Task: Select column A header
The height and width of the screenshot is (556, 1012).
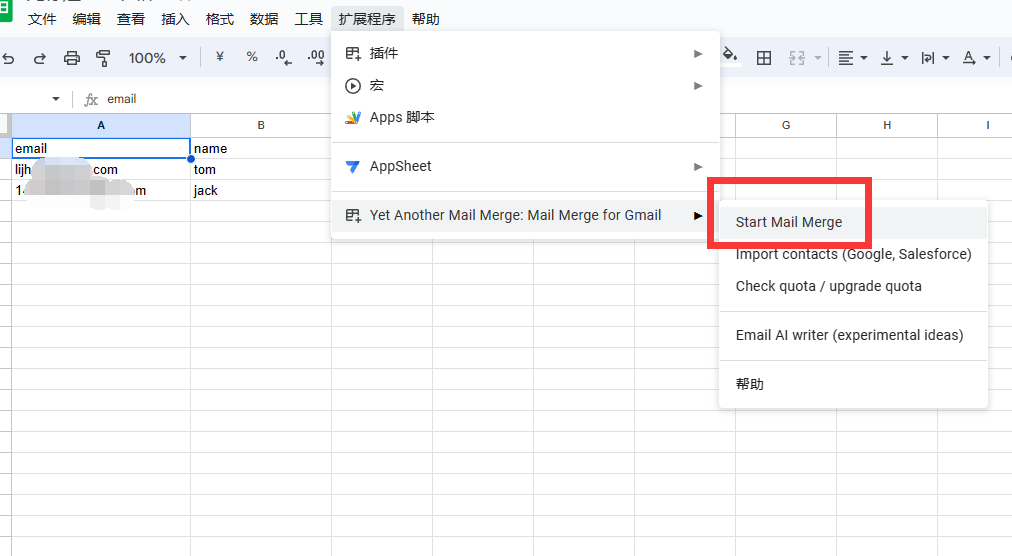Action: click(101, 125)
